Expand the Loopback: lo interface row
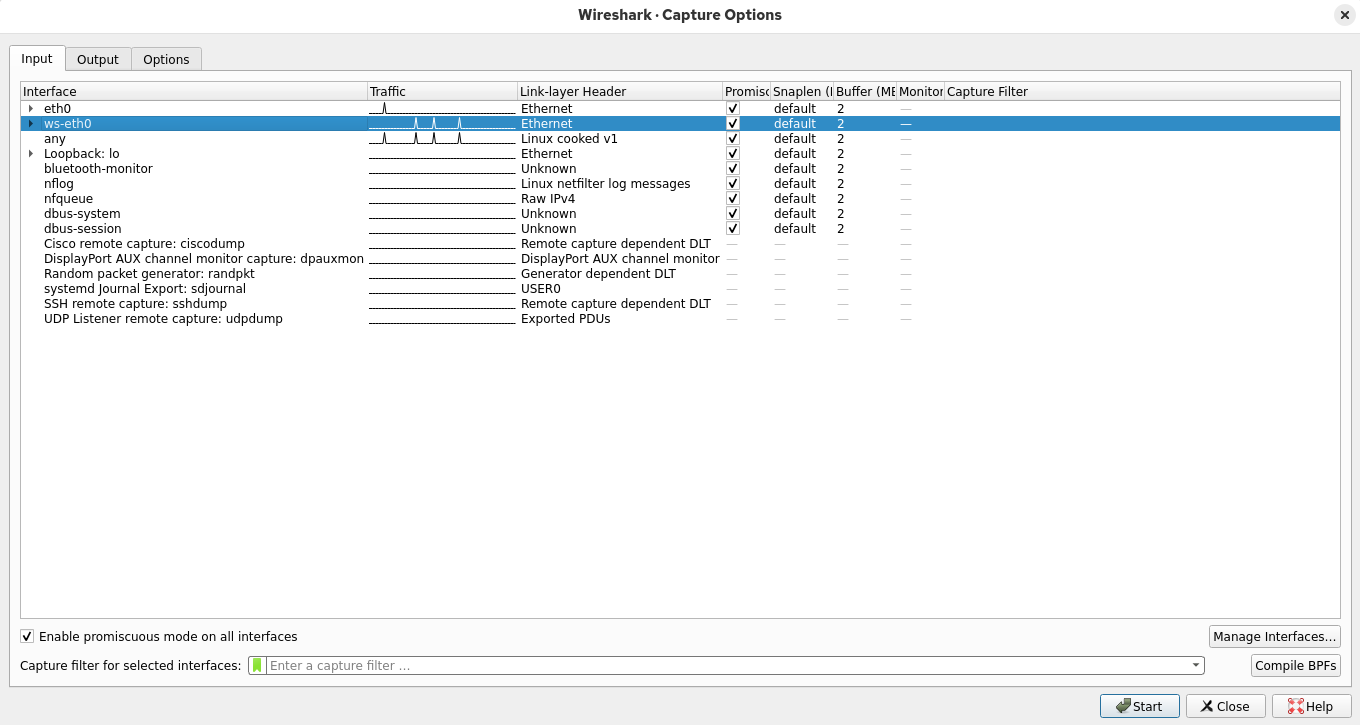 click(31, 154)
